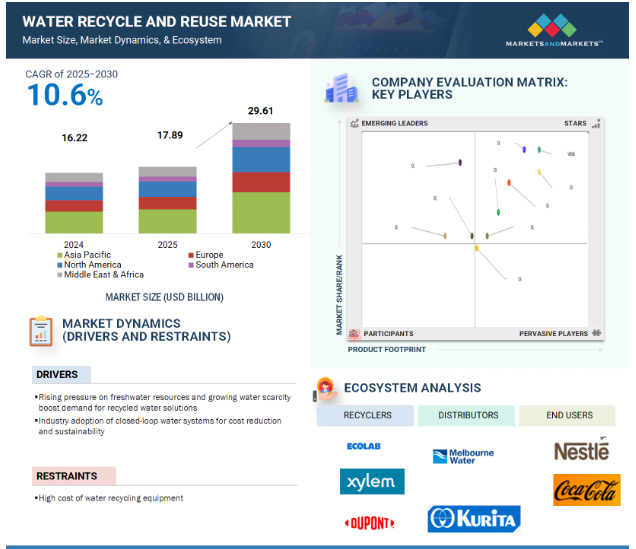Click the 29.61 value label
This screenshot has height=549, width=636.
[260, 111]
